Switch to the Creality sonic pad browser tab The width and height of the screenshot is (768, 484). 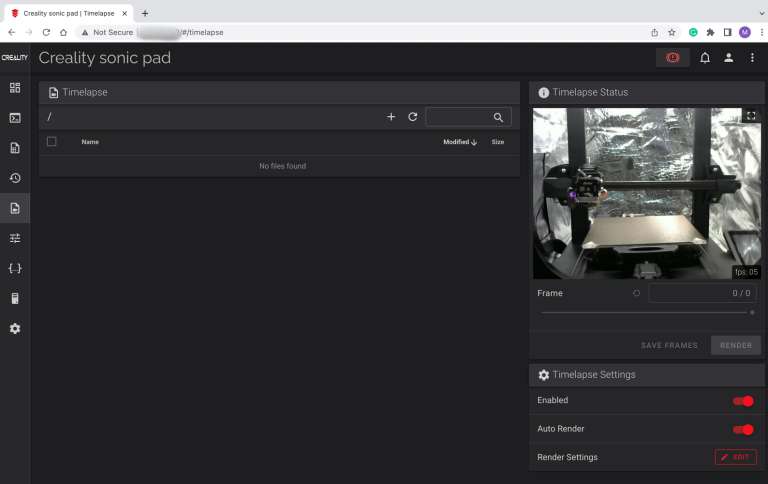coord(68,13)
